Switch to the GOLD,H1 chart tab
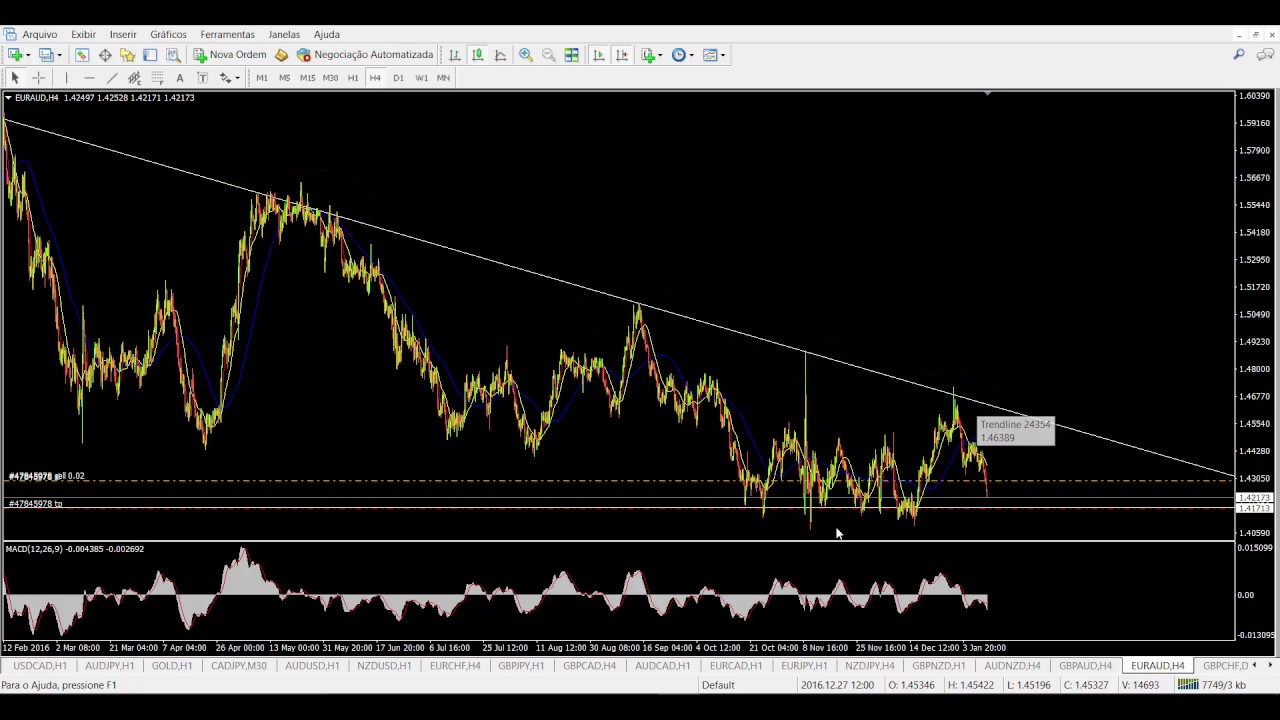The height and width of the screenshot is (720, 1280). [x=172, y=666]
